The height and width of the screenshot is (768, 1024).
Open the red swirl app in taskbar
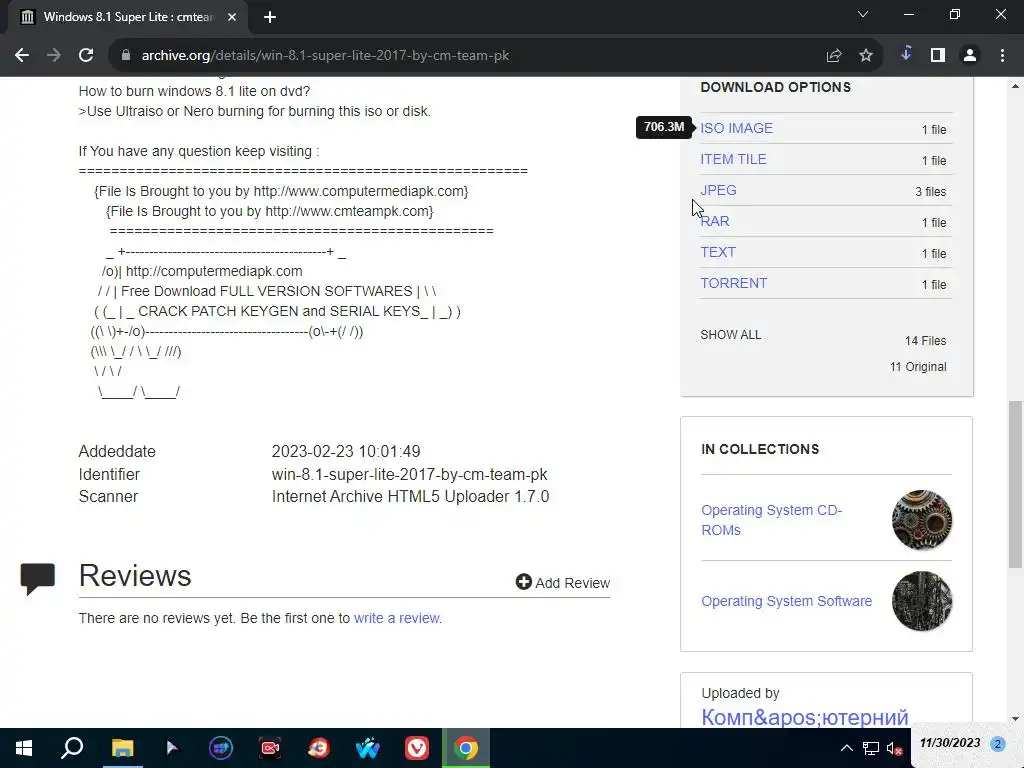click(x=319, y=748)
